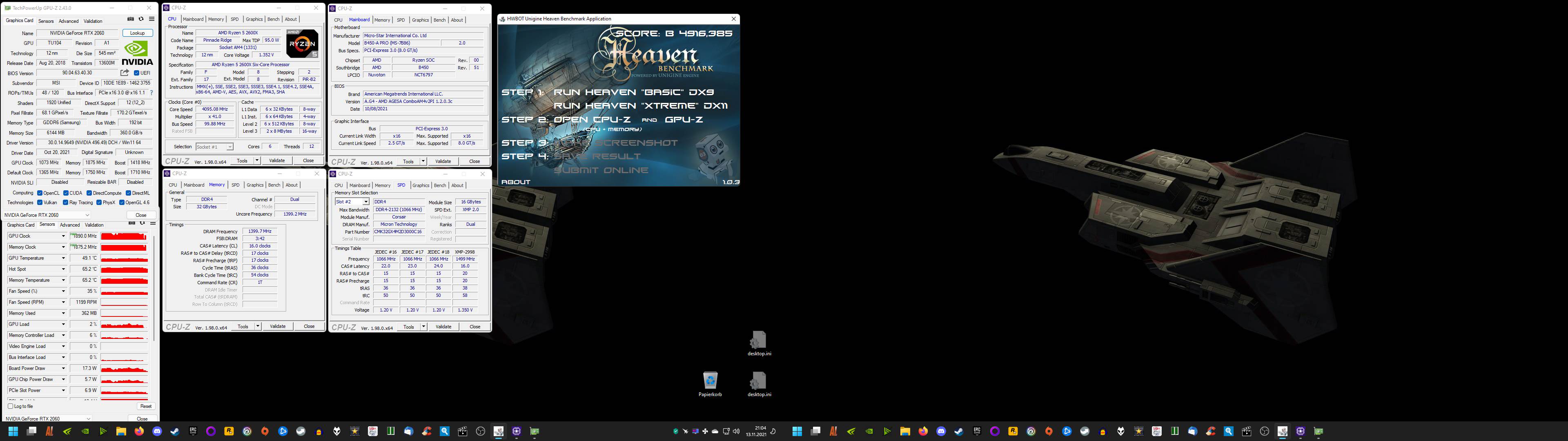The height and width of the screenshot is (441, 1568).
Task: Click the Ryzen logo in CPU-Z
Action: [x=303, y=43]
